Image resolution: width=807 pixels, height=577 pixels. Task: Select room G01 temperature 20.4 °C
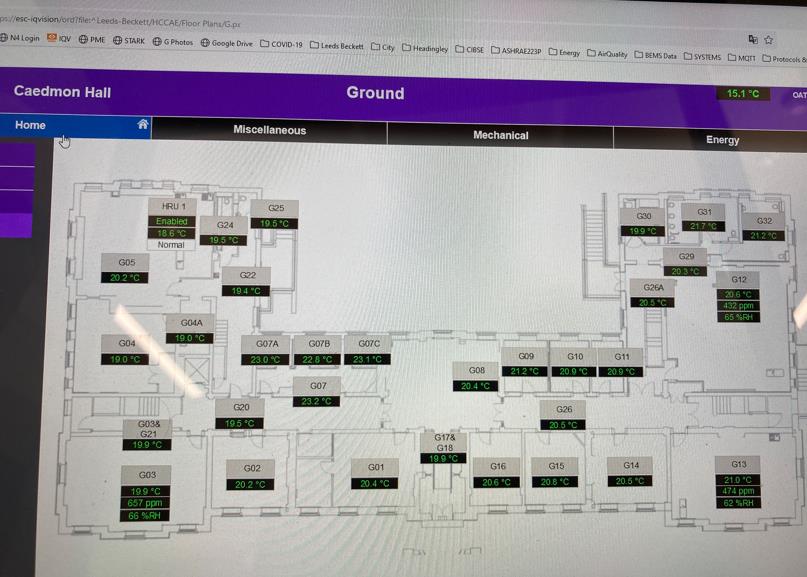click(374, 483)
